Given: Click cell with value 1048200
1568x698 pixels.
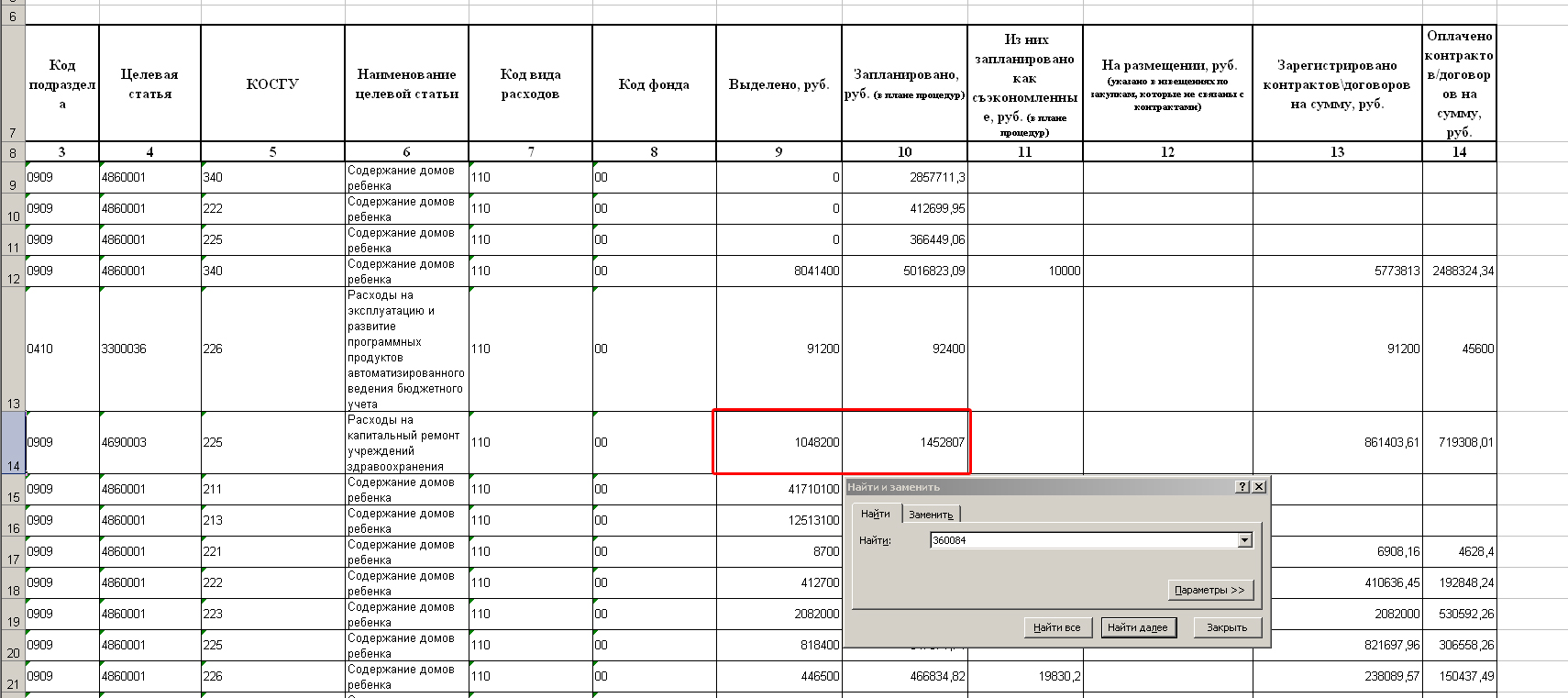Looking at the screenshot, I should [x=778, y=442].
